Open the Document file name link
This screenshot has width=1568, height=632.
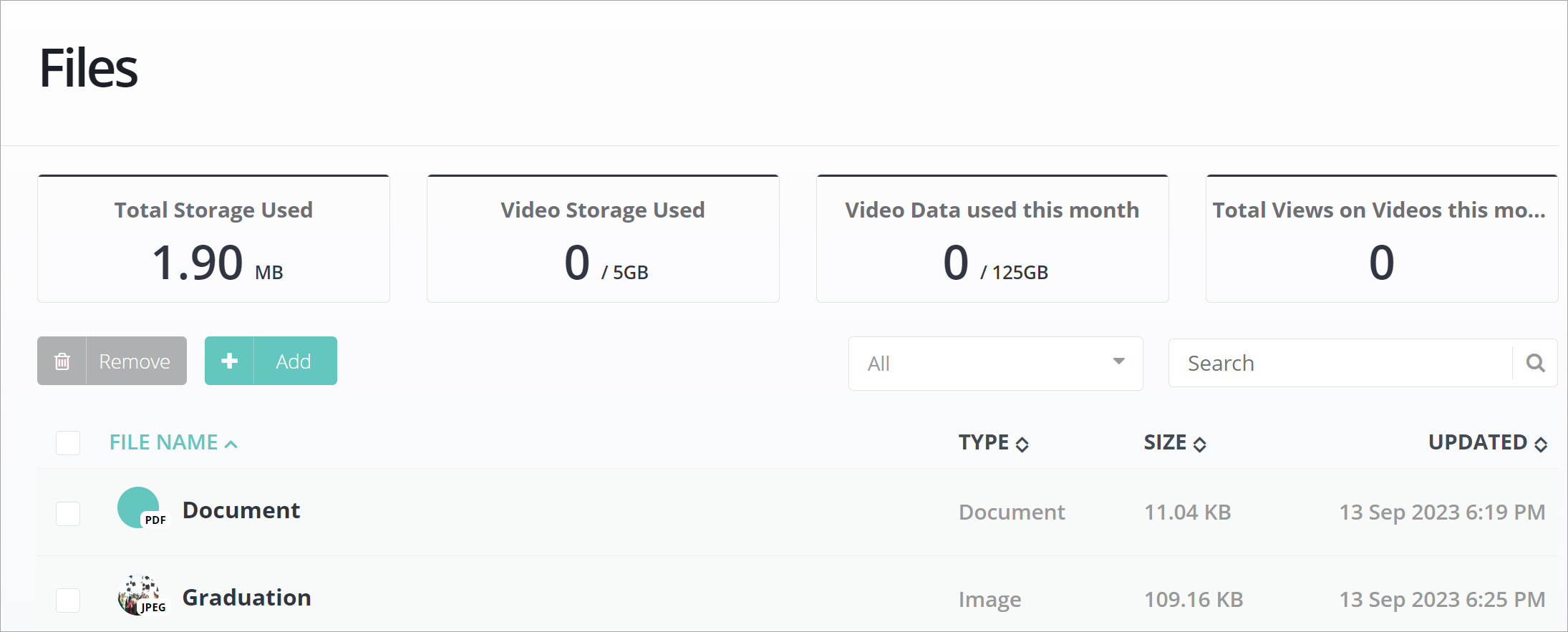click(241, 510)
